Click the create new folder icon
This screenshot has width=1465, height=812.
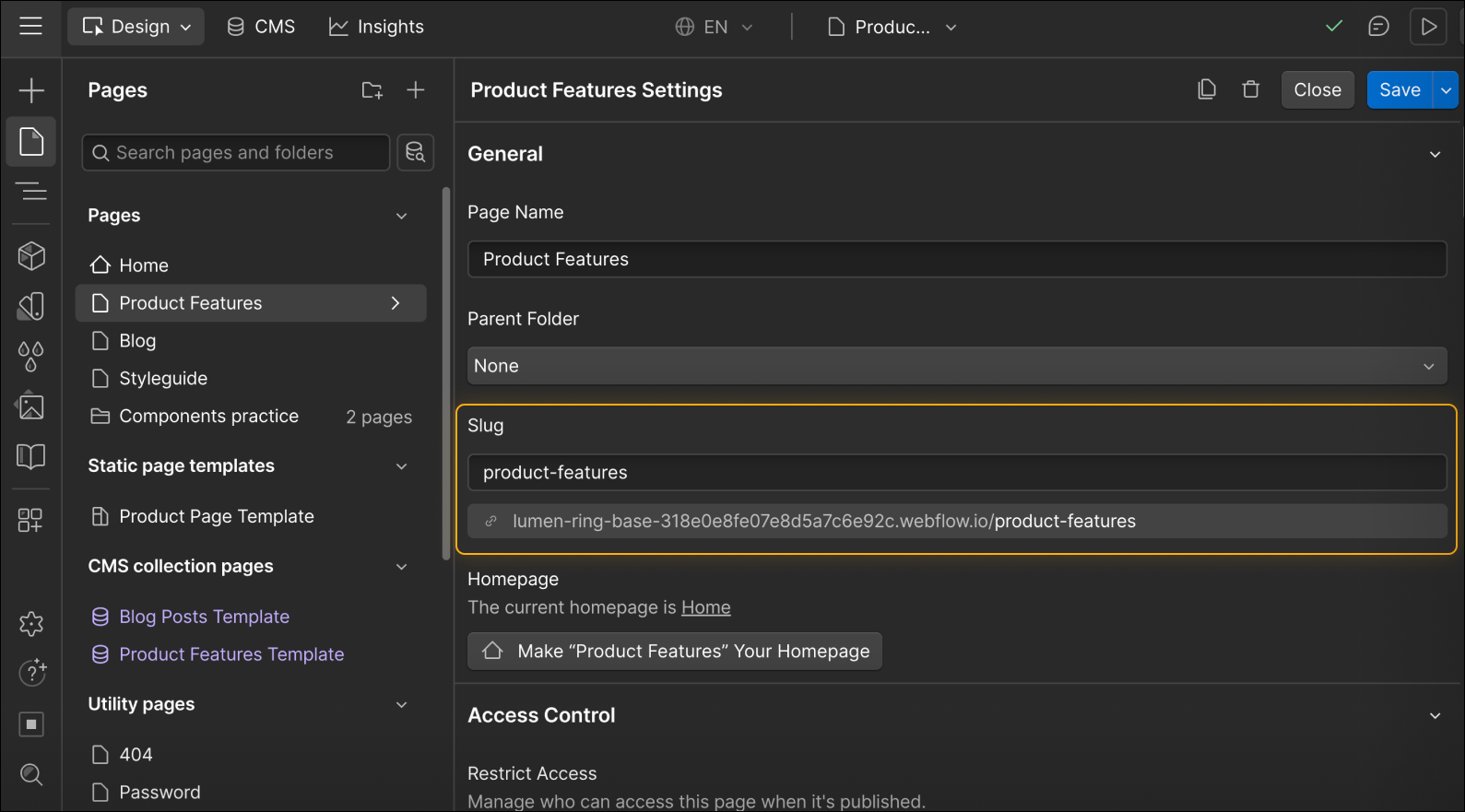click(372, 90)
